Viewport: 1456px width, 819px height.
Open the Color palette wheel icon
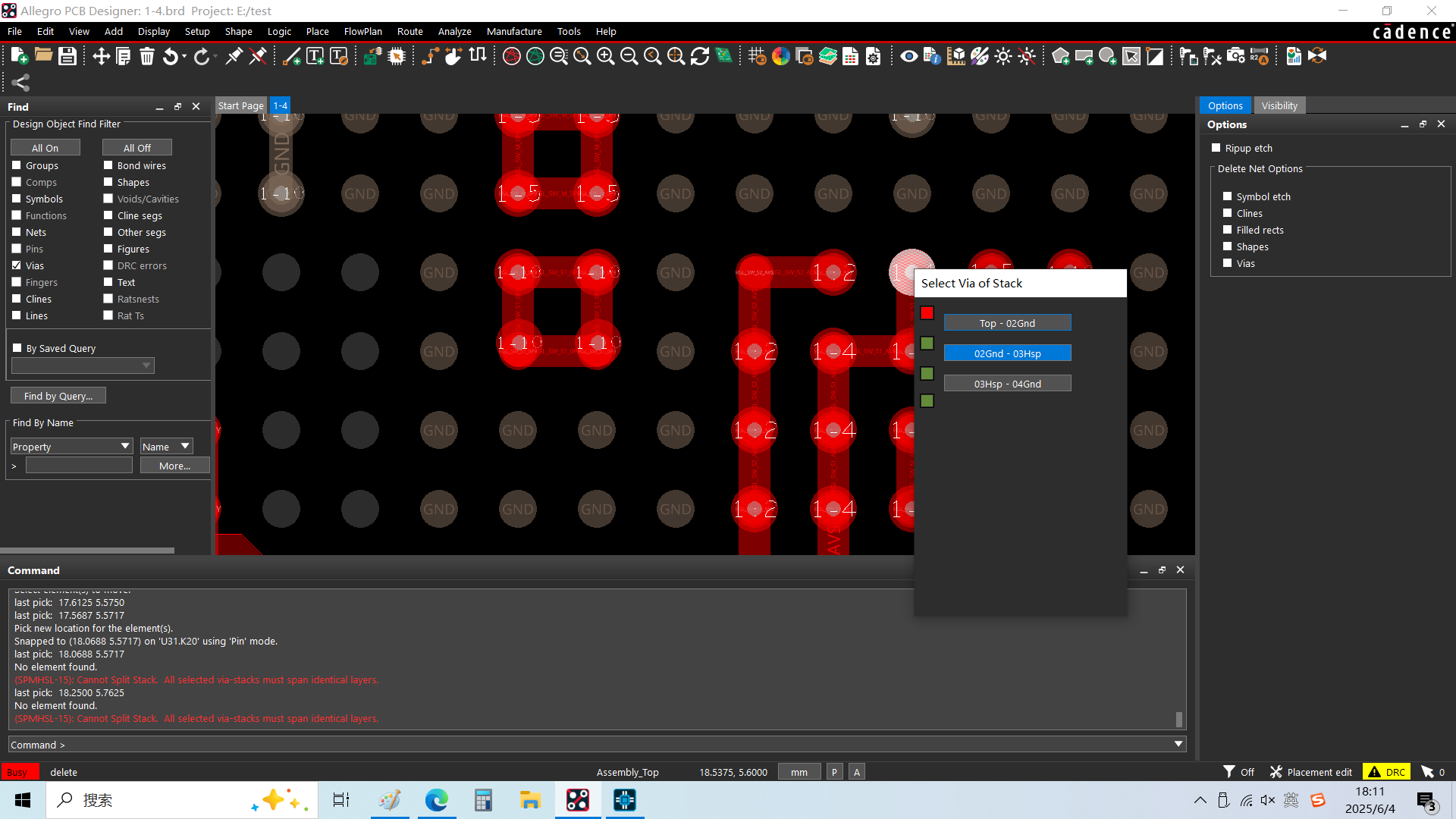coord(780,56)
